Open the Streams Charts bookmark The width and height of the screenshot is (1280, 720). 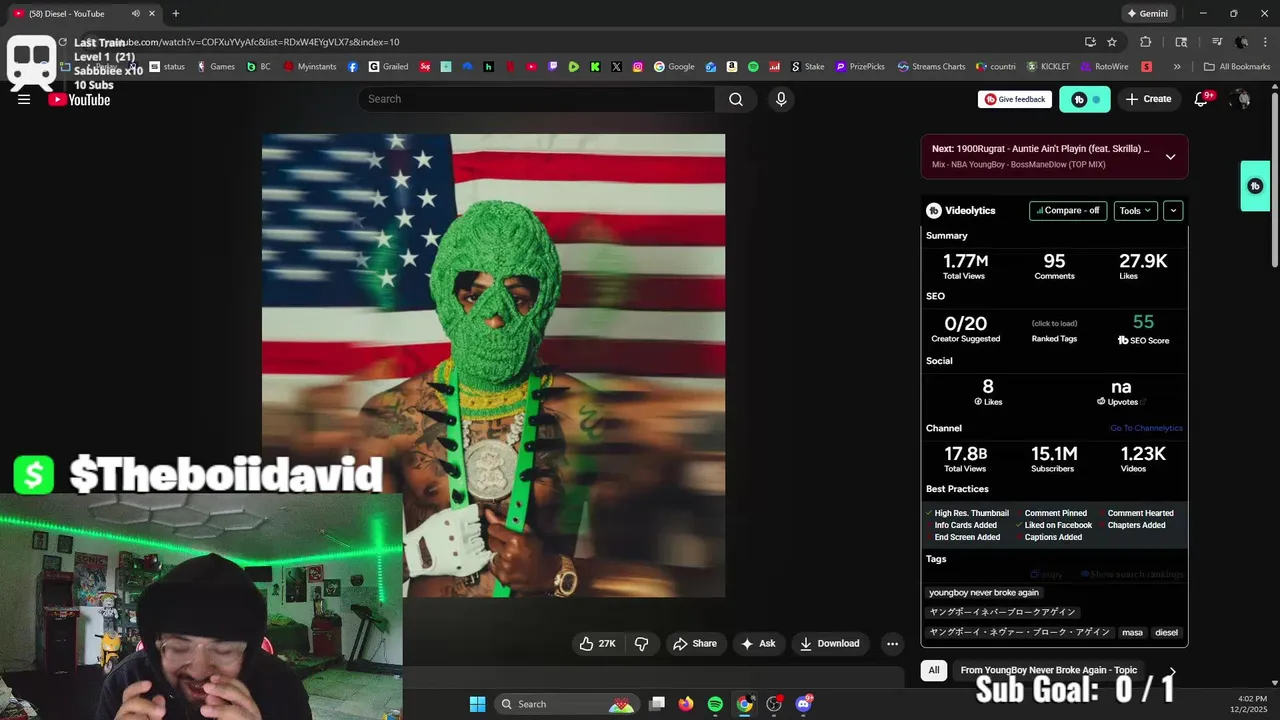(x=931, y=67)
